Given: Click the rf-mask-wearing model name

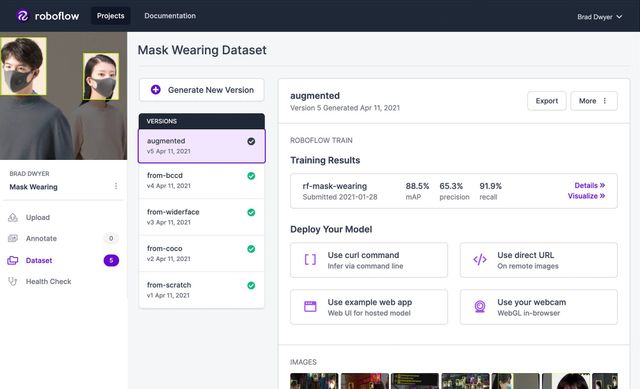Looking at the screenshot, I should coord(335,186).
